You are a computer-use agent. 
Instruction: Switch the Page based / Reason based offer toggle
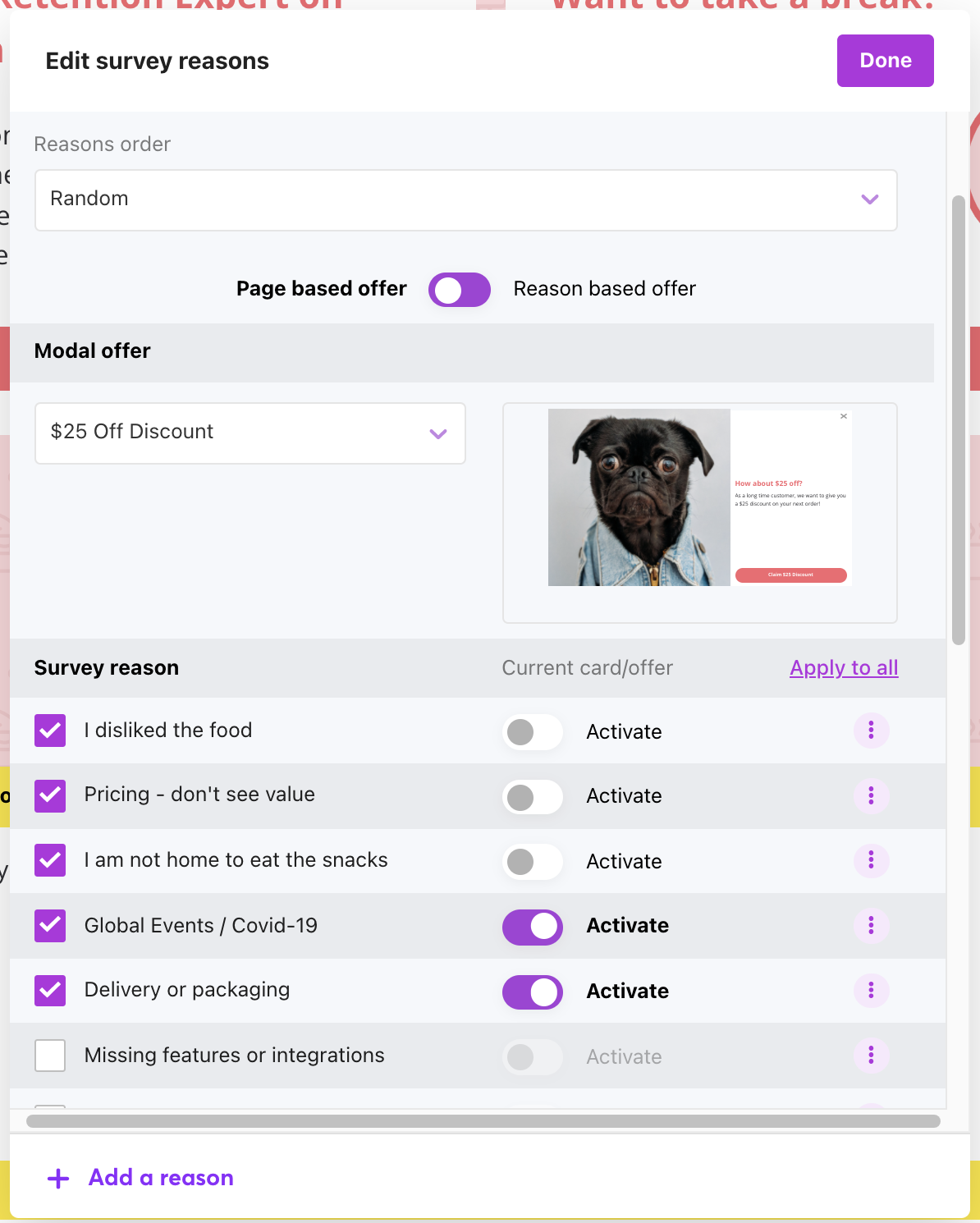coord(460,290)
